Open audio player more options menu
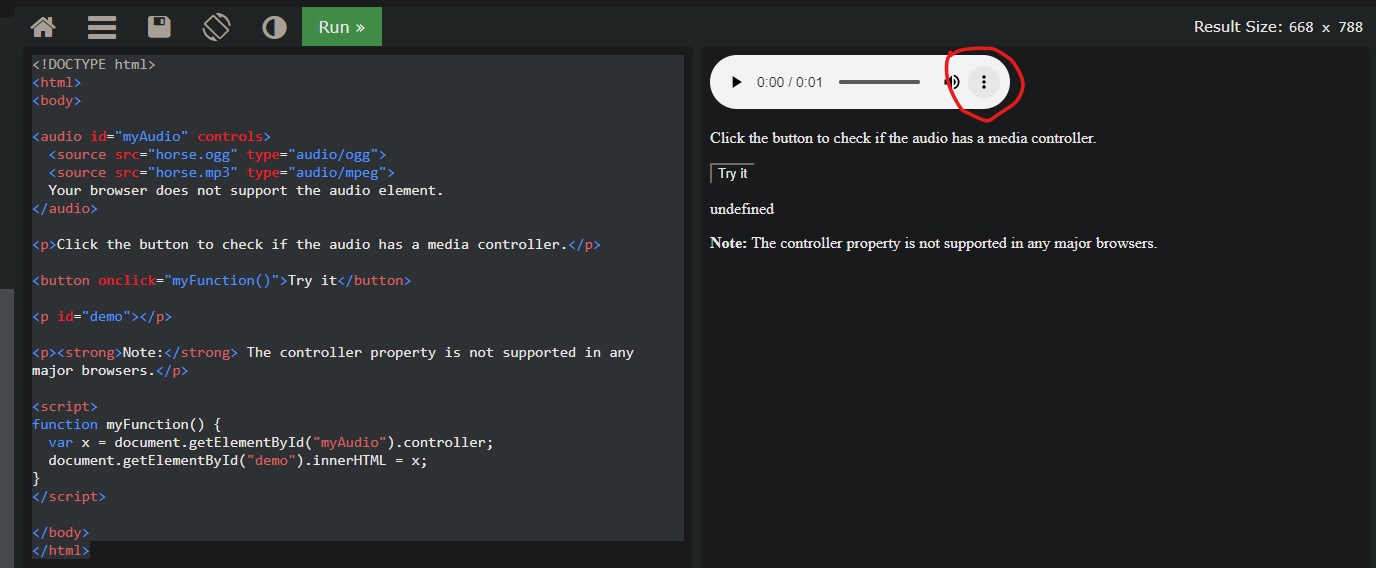This screenshot has height=568, width=1376. (x=984, y=82)
